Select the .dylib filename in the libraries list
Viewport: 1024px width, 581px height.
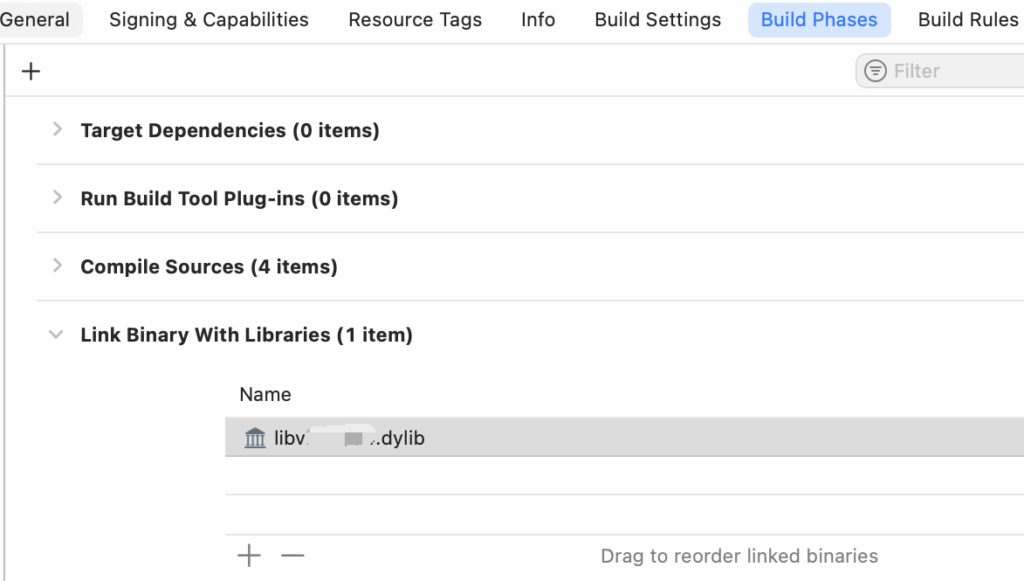tap(350, 438)
